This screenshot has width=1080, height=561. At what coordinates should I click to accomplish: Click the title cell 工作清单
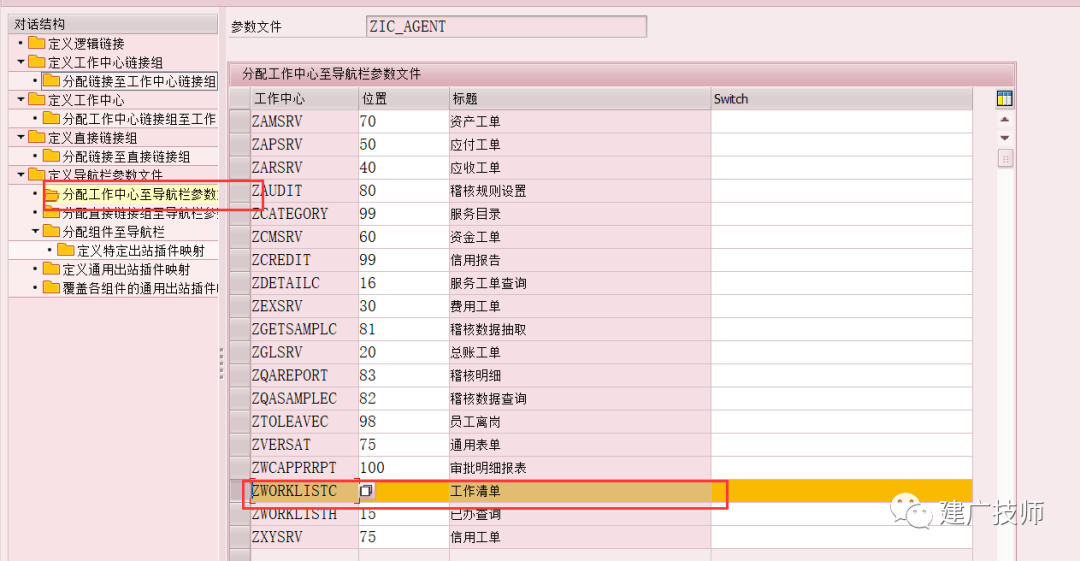580,491
